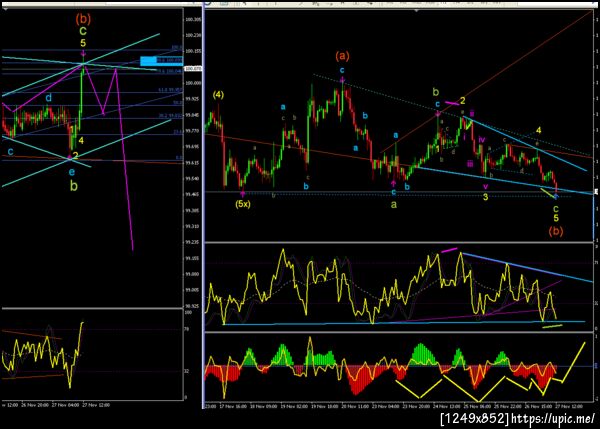Click price axis value 100.000 in left chart
Image resolution: width=600 pixels, height=429 pixels.
pyautogui.click(x=193, y=83)
